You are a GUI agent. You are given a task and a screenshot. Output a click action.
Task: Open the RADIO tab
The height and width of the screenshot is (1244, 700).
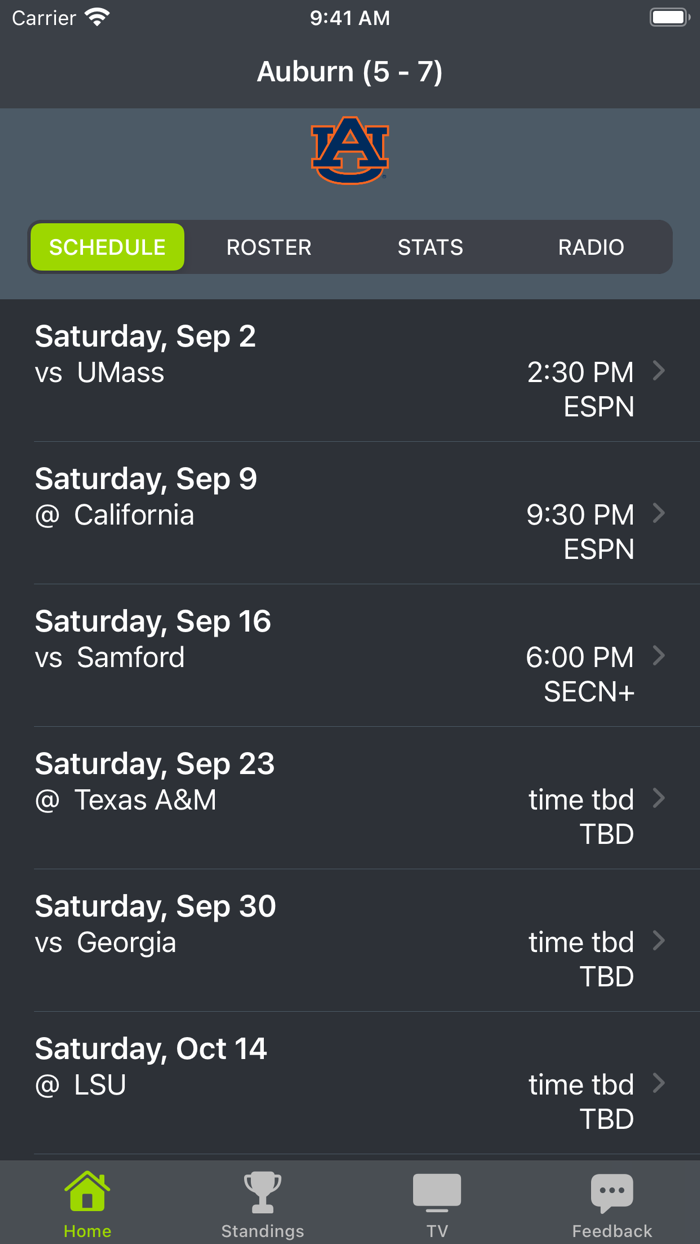[x=590, y=247]
